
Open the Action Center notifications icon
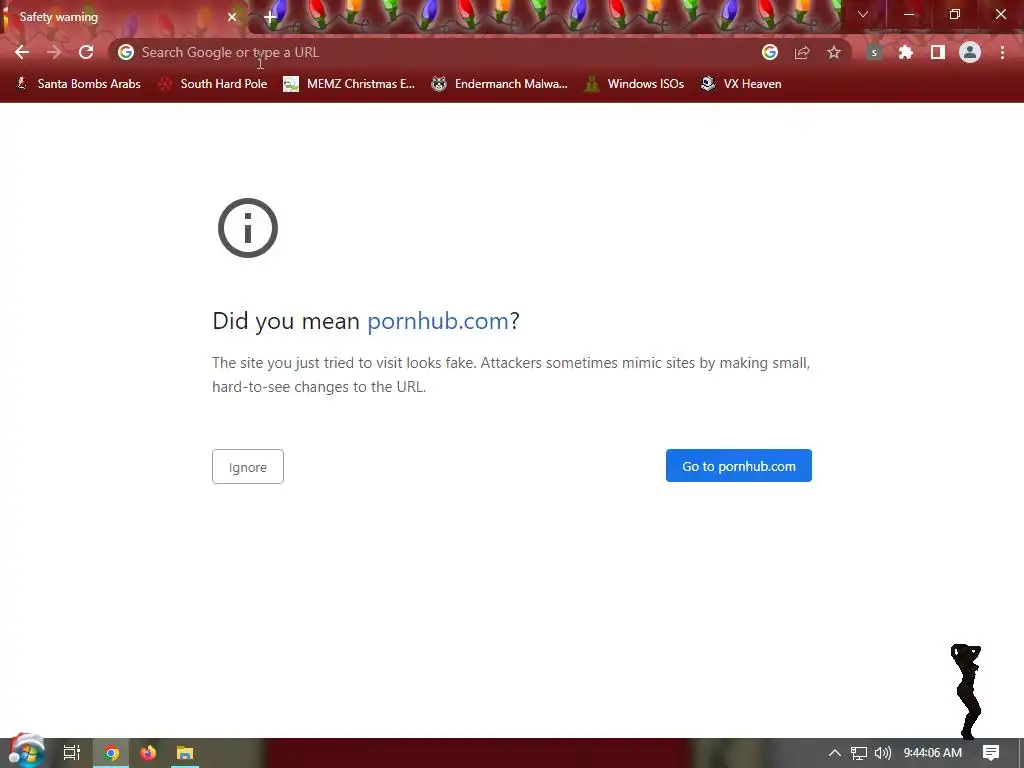pos(991,753)
